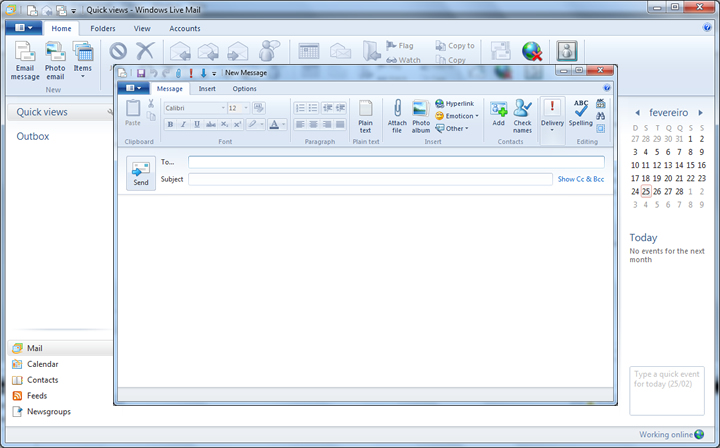Open the Calibri font name dropdown

click(x=223, y=108)
